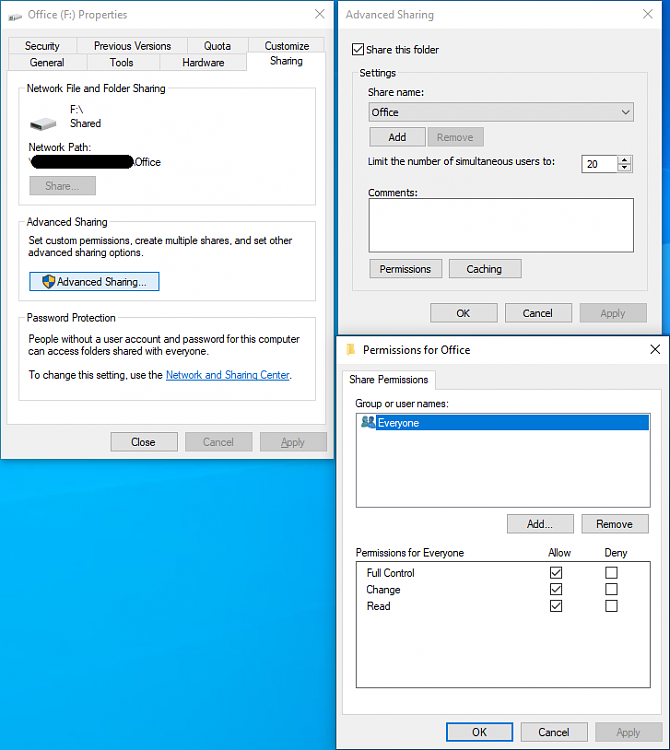Image resolution: width=670 pixels, height=750 pixels.
Task: Click the simultaneous users number field
Action: (600, 164)
